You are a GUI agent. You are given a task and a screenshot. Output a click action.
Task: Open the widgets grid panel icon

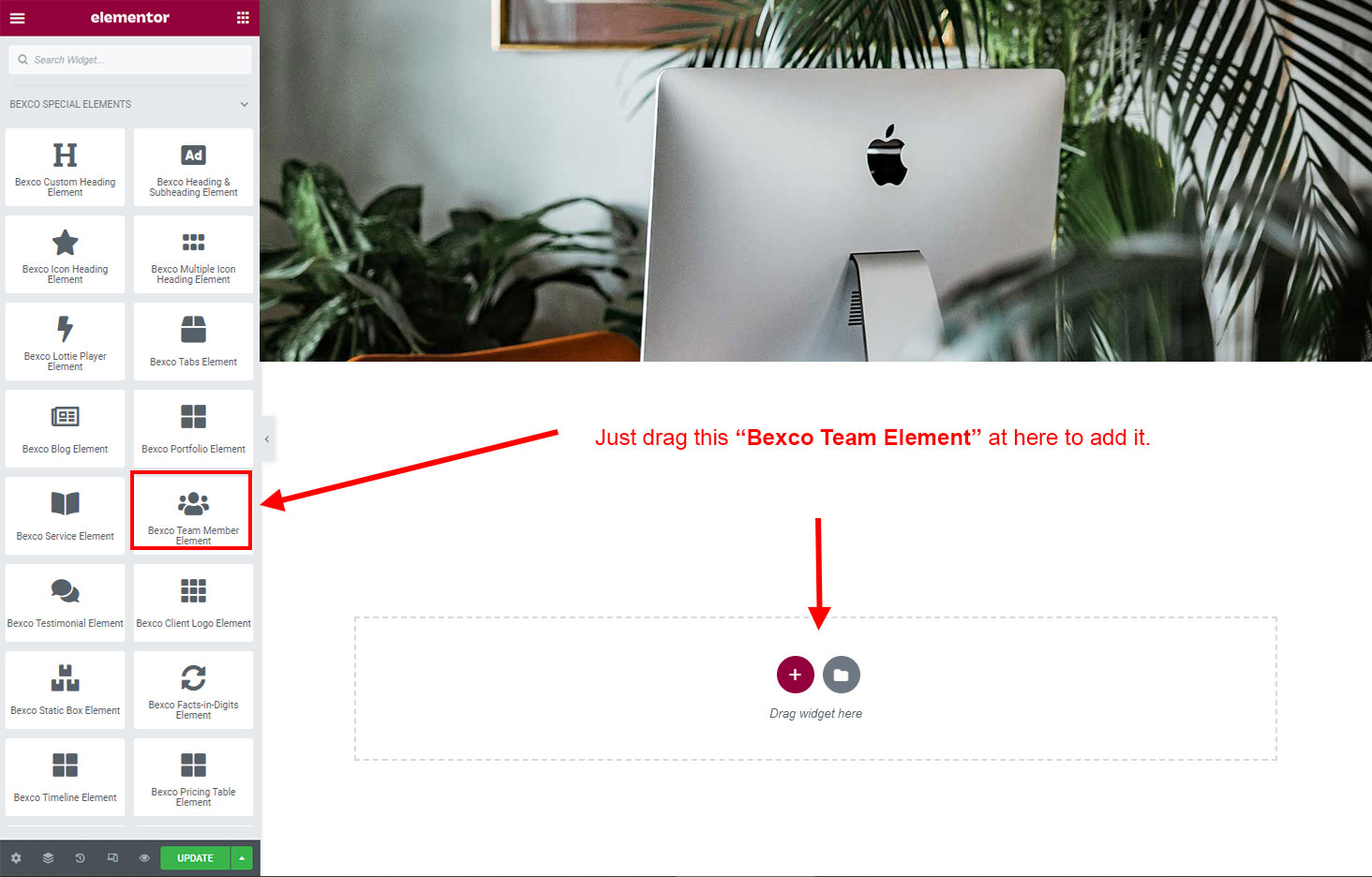click(243, 18)
